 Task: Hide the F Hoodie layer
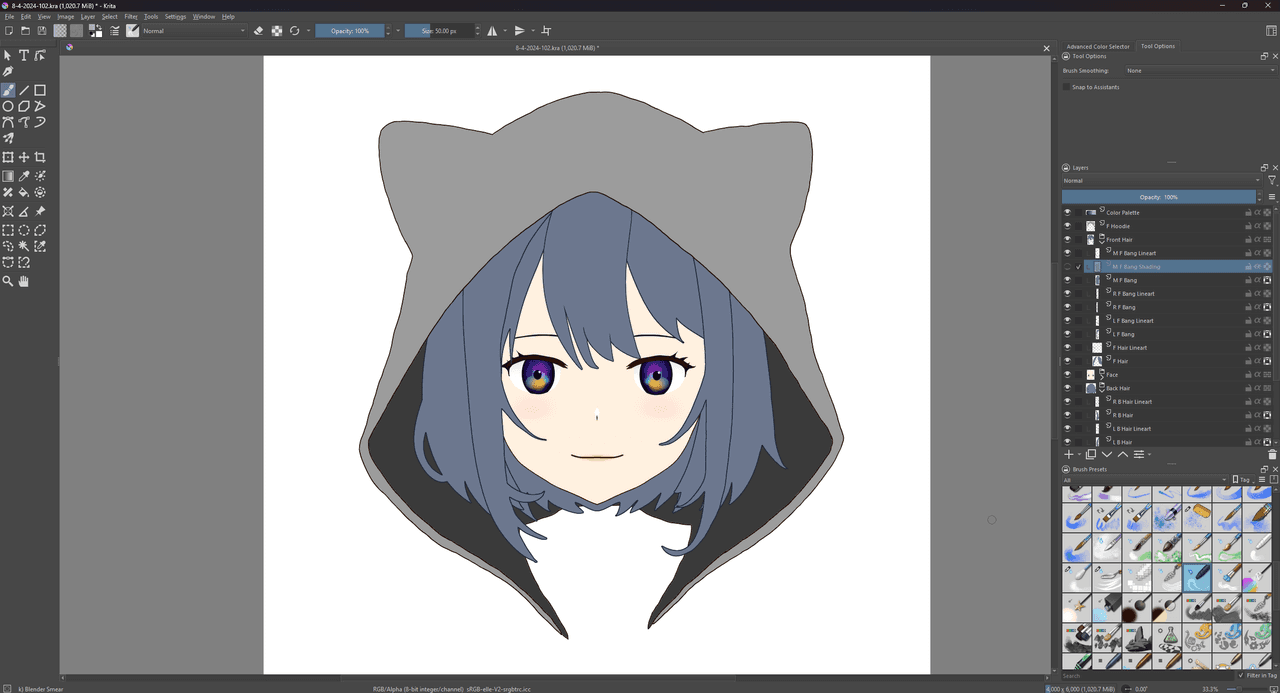(1067, 226)
